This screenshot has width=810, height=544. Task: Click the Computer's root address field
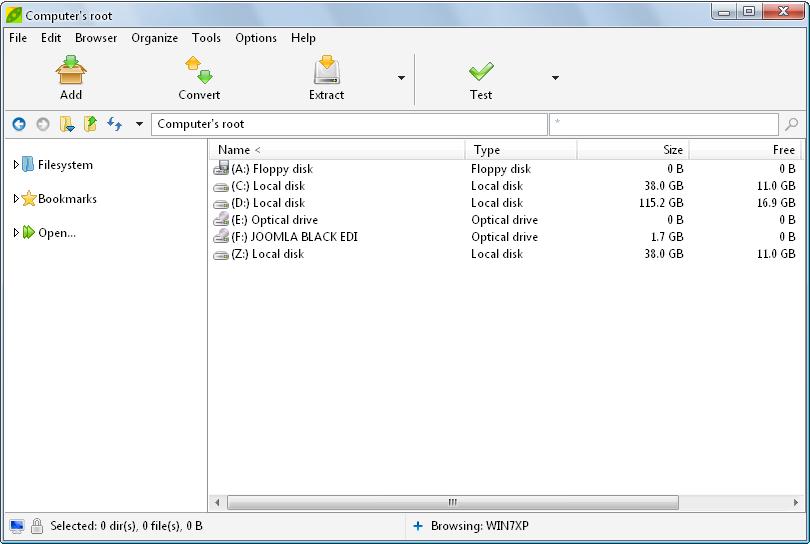[x=349, y=125]
